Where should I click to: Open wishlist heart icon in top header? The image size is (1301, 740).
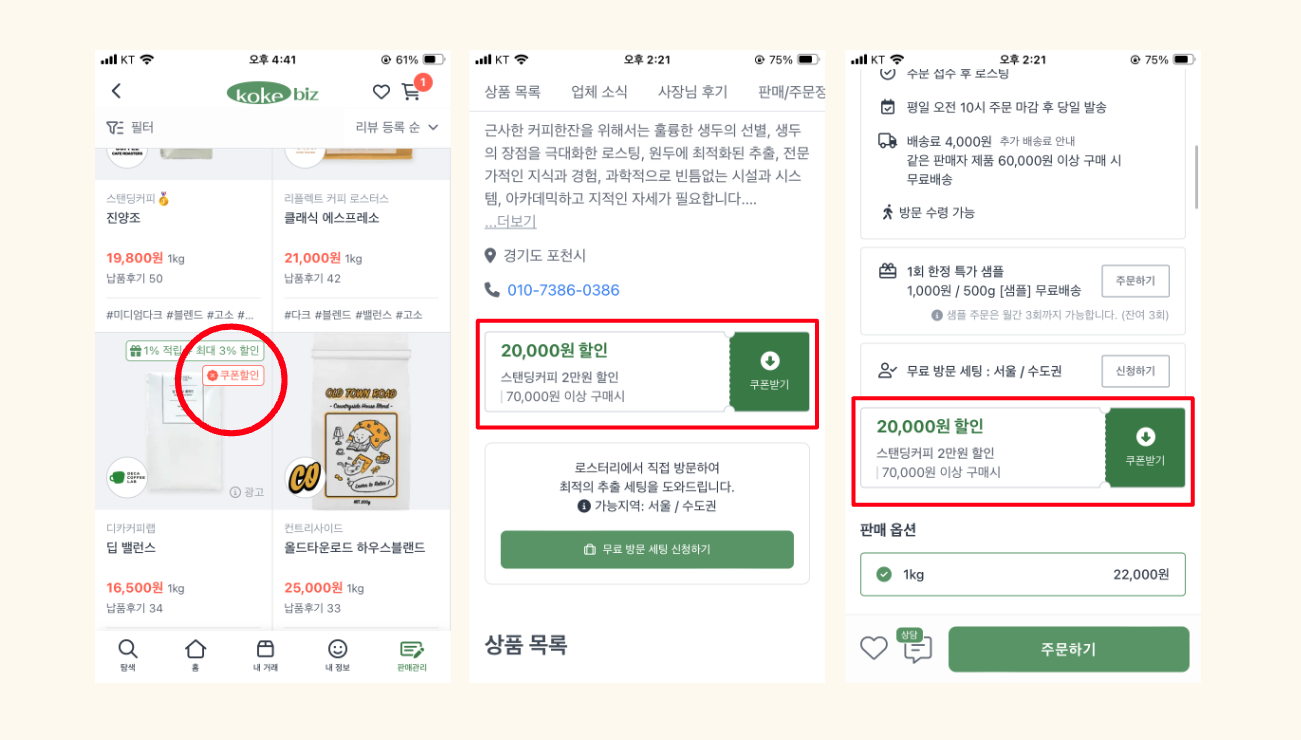pyautogui.click(x=381, y=92)
